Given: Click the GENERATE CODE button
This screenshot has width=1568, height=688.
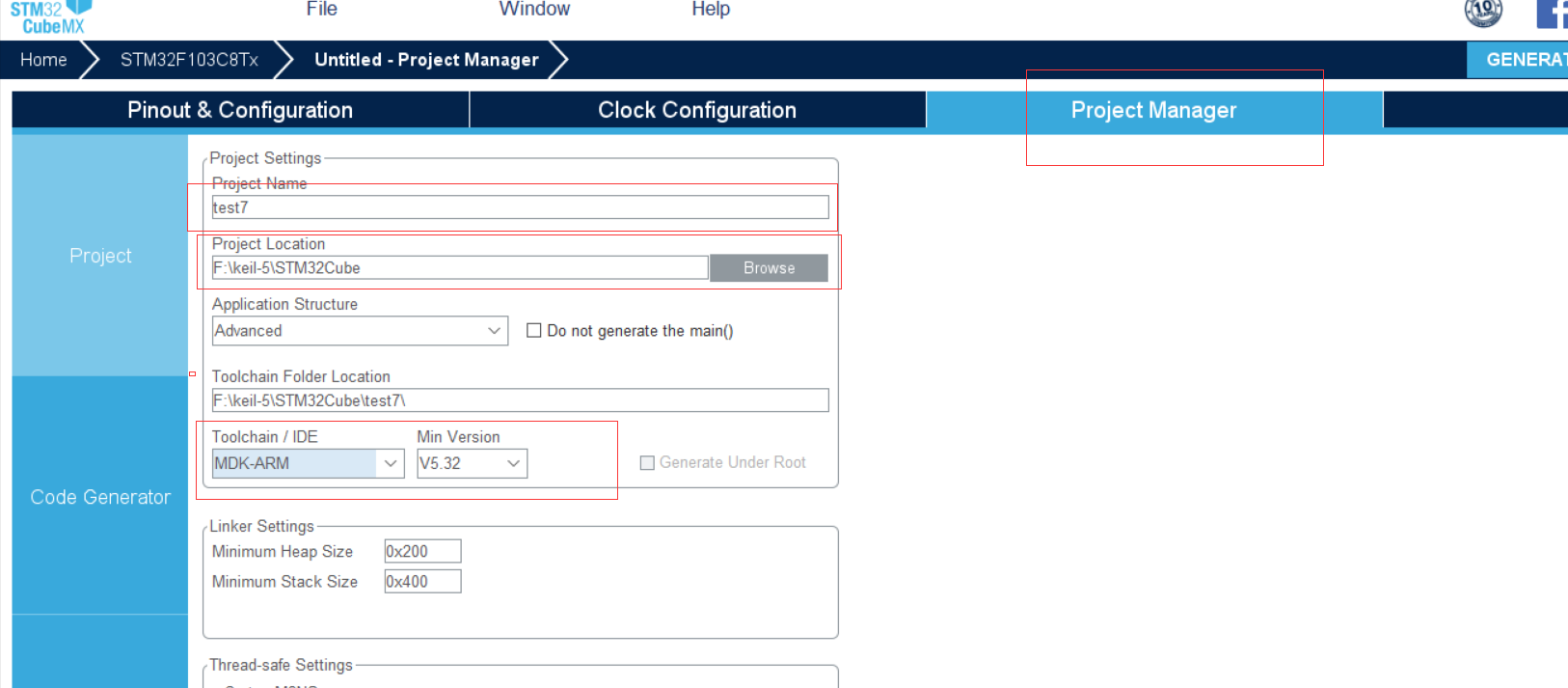Looking at the screenshot, I should coord(1518,60).
